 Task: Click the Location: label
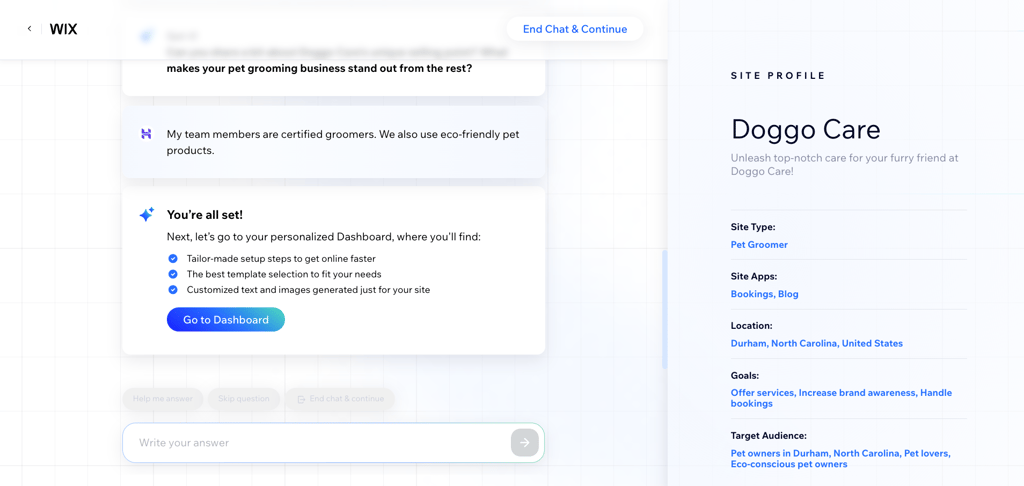click(752, 325)
